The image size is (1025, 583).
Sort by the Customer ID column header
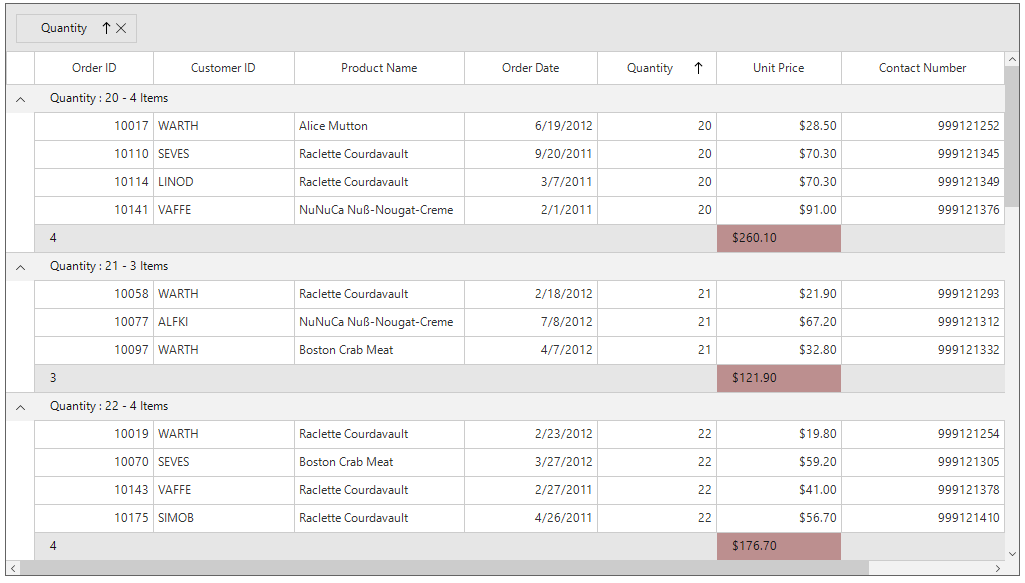pyautogui.click(x=224, y=67)
